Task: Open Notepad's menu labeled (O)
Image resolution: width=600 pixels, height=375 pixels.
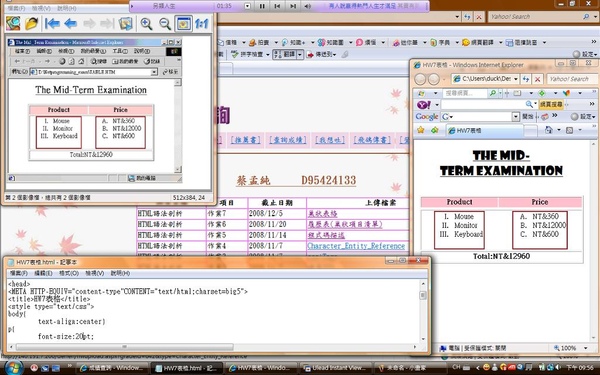Action: point(69,273)
